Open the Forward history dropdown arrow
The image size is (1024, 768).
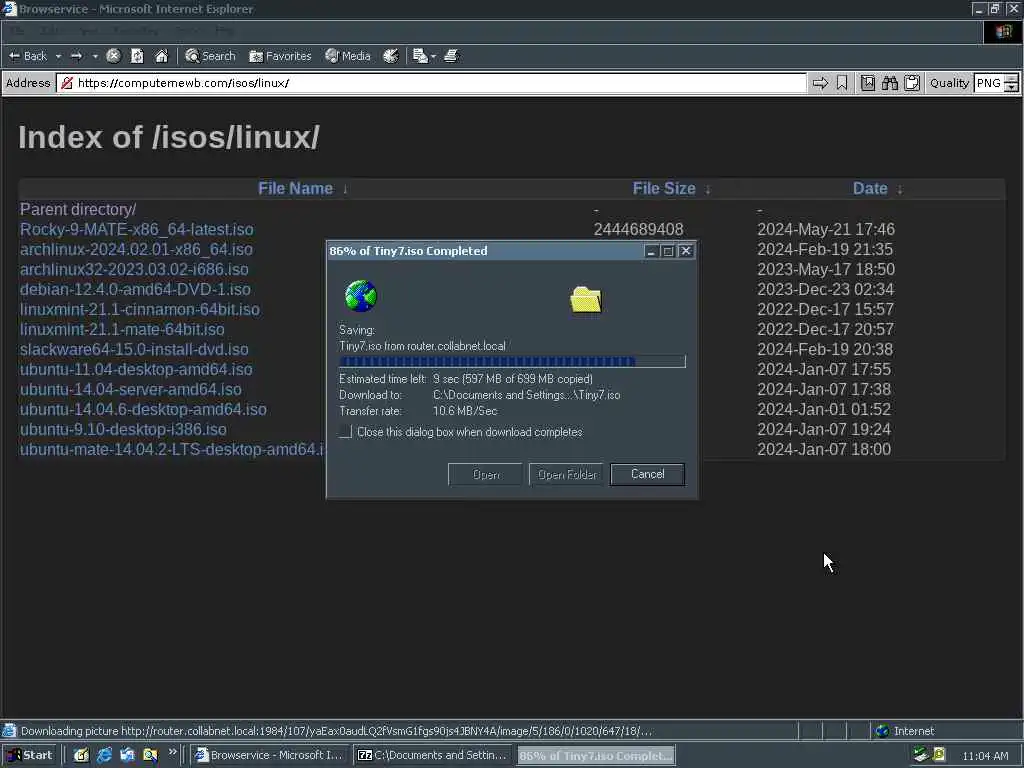[x=95, y=56]
